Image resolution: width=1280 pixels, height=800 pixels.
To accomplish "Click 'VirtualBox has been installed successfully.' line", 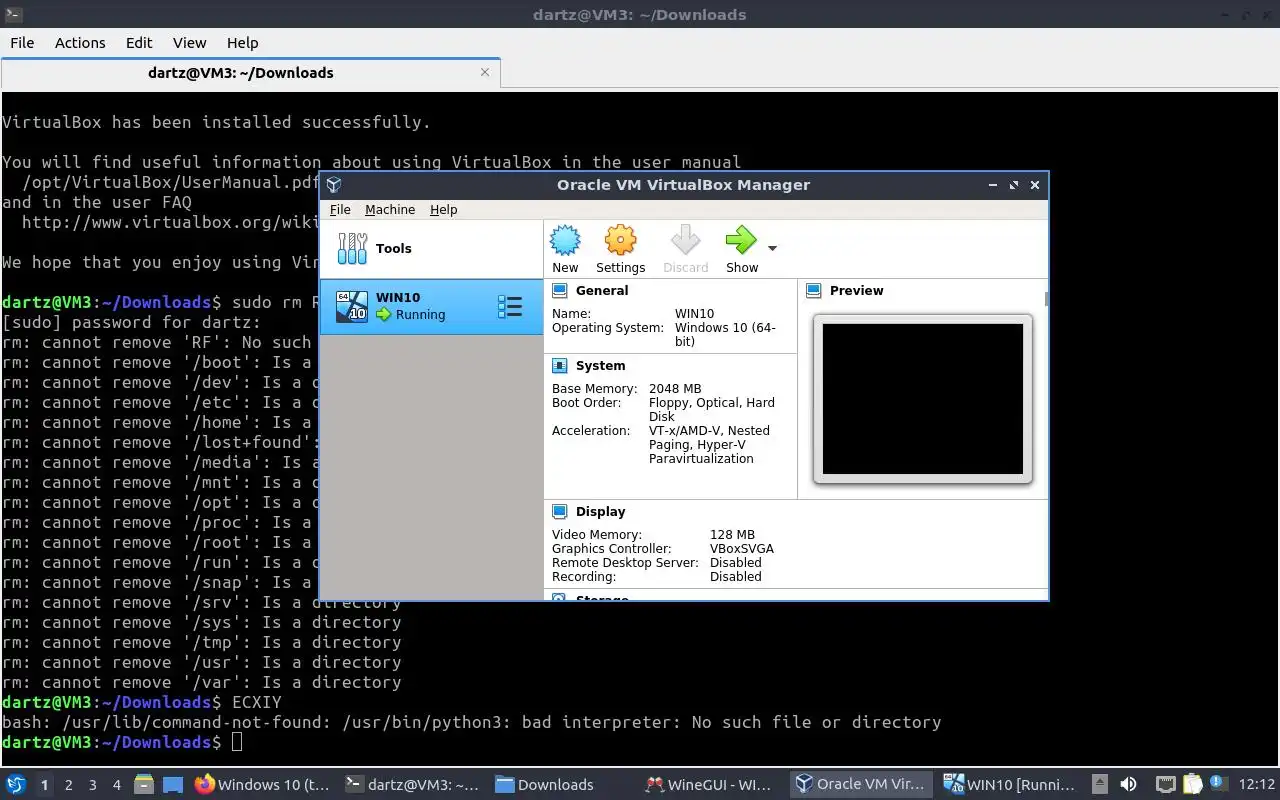I will (x=216, y=122).
